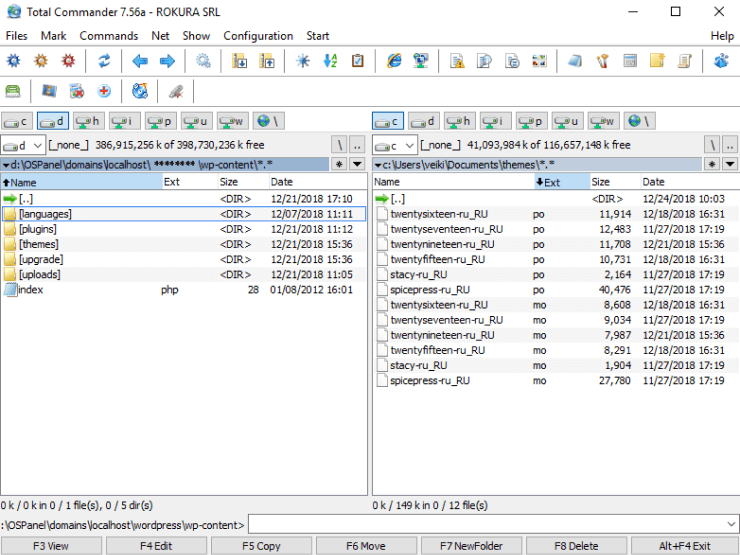
Task: Click the F5 Copy button
Action: pos(261,546)
